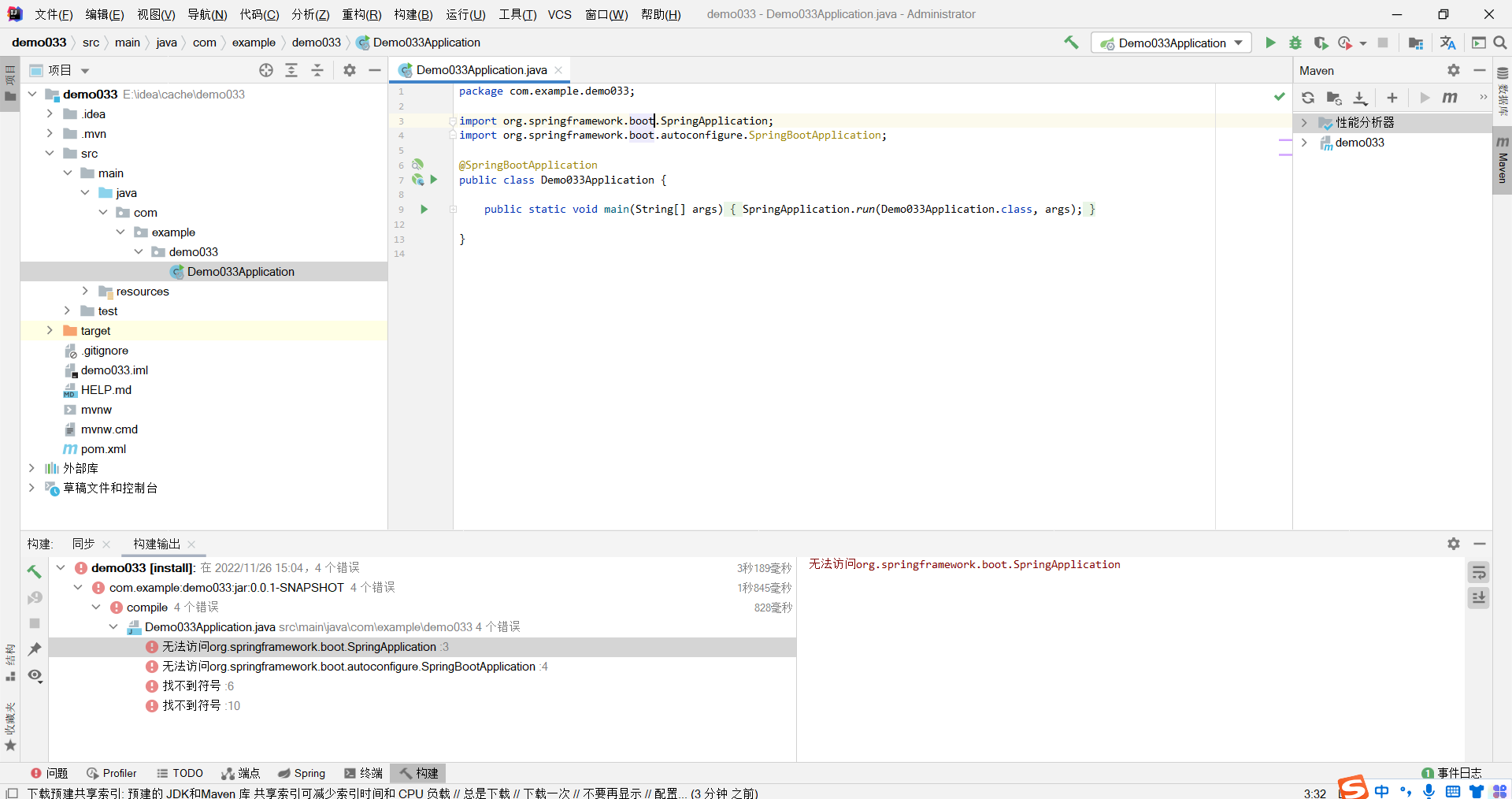1512x799 pixels.
Task: Run Demo033Application with green play button
Action: (x=1270, y=43)
